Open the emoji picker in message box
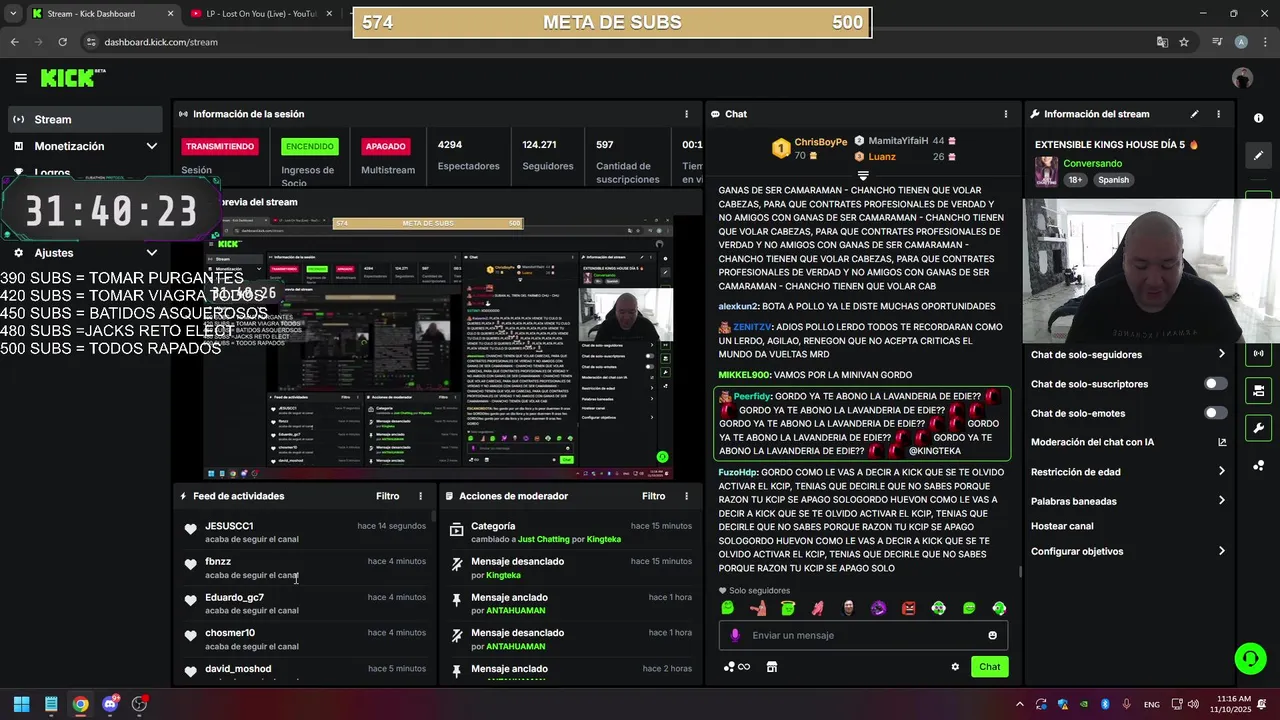 coord(992,635)
